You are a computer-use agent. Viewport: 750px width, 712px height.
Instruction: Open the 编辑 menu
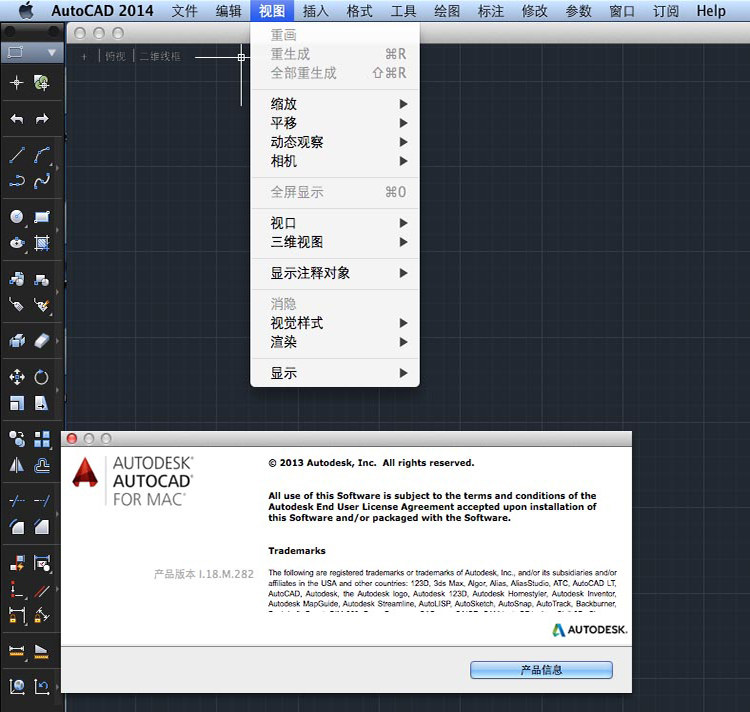pyautogui.click(x=229, y=11)
